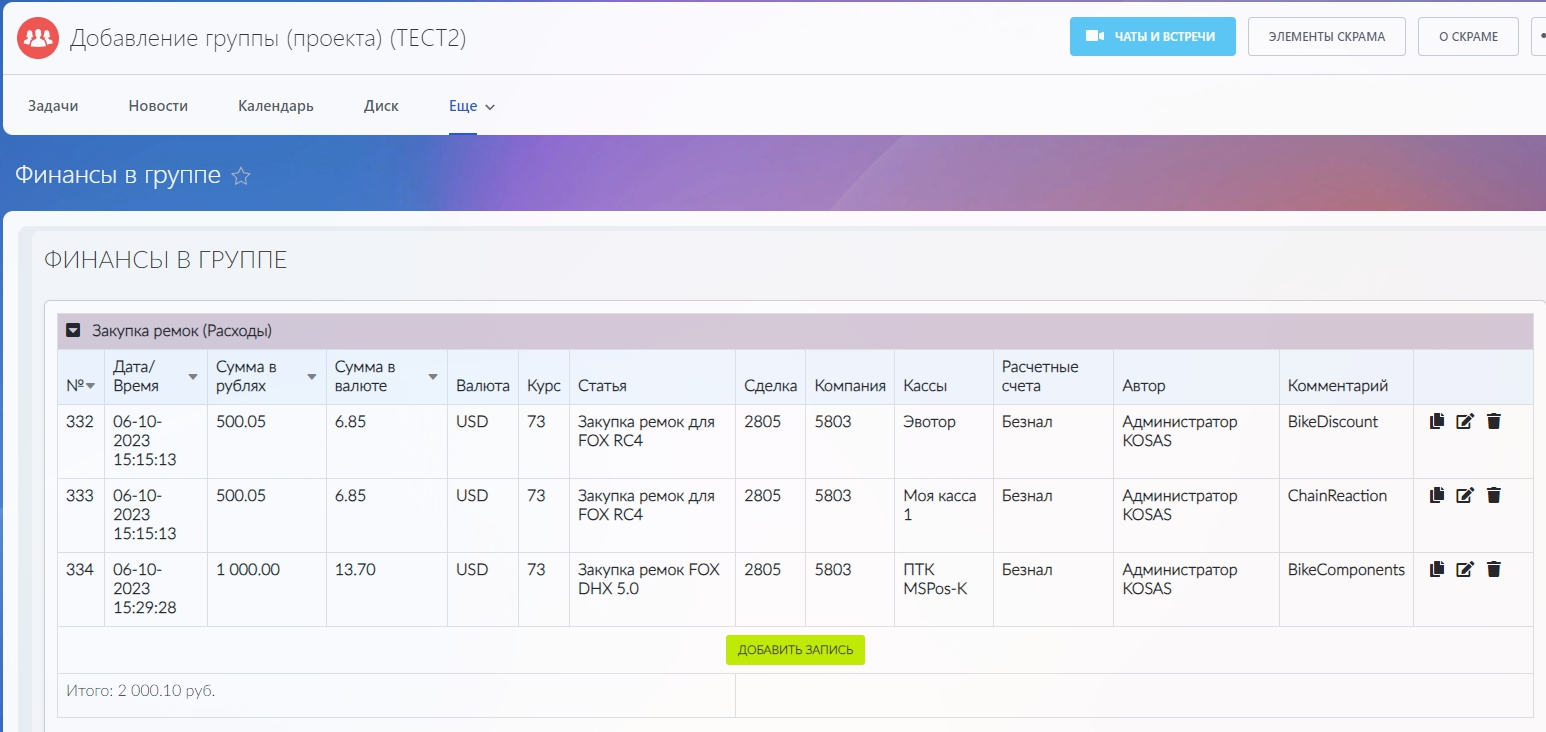Open edit form for record 333
The image size is (1546, 732).
tap(1465, 495)
